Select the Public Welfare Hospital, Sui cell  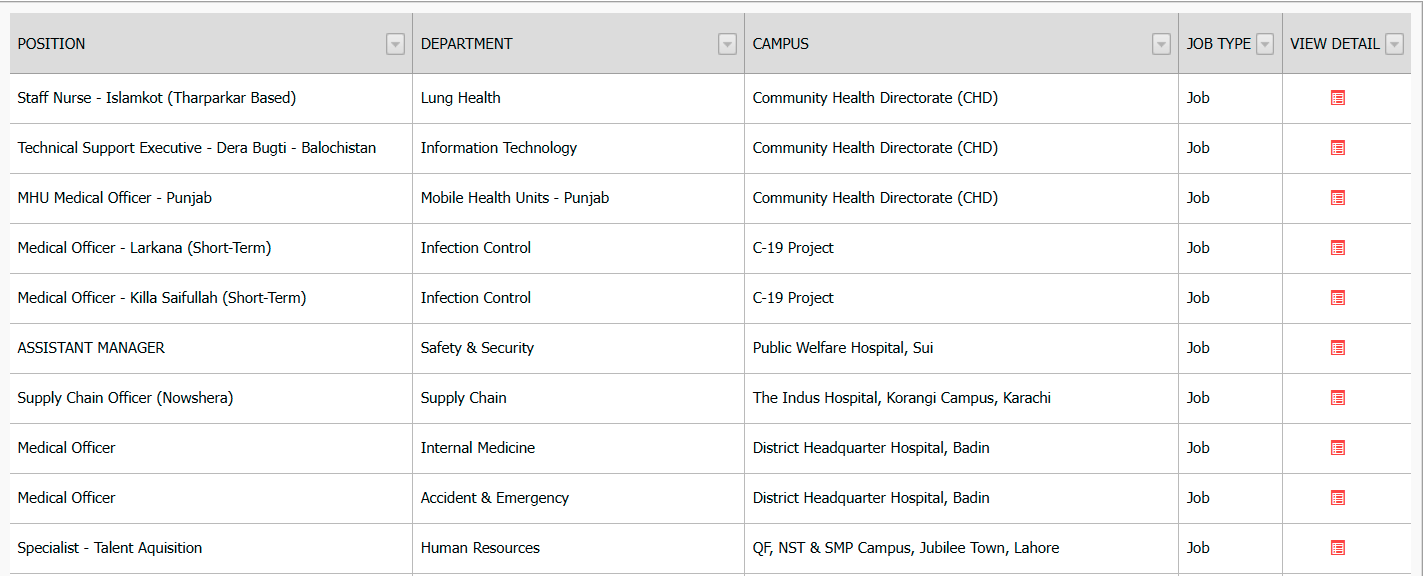[843, 348]
